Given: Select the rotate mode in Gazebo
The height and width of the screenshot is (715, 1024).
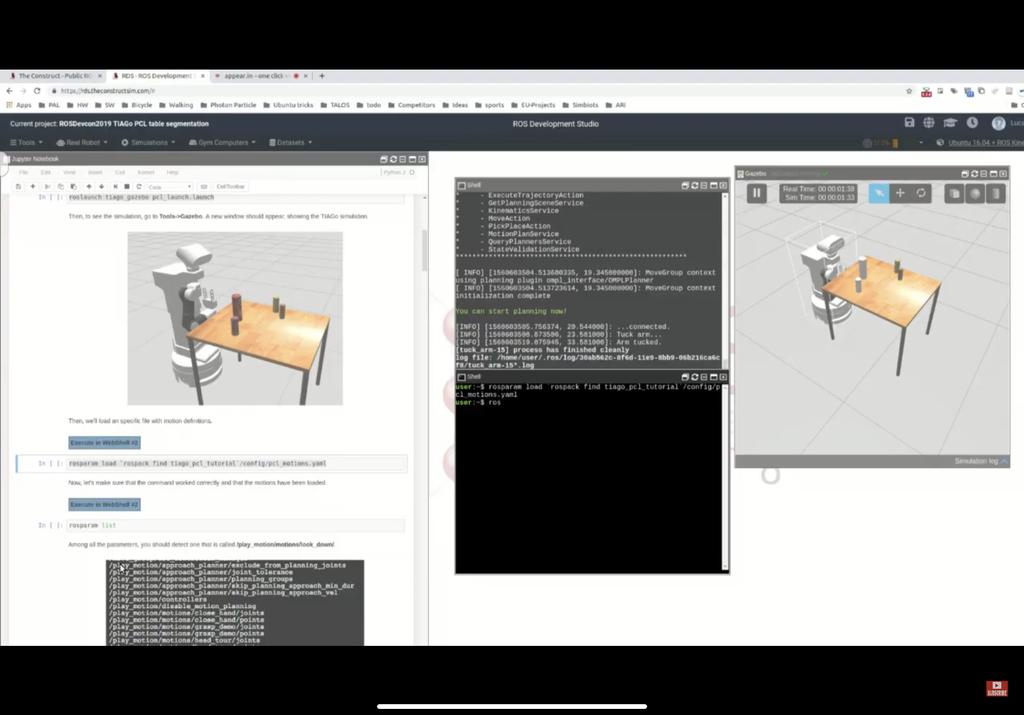Looking at the screenshot, I should (921, 193).
